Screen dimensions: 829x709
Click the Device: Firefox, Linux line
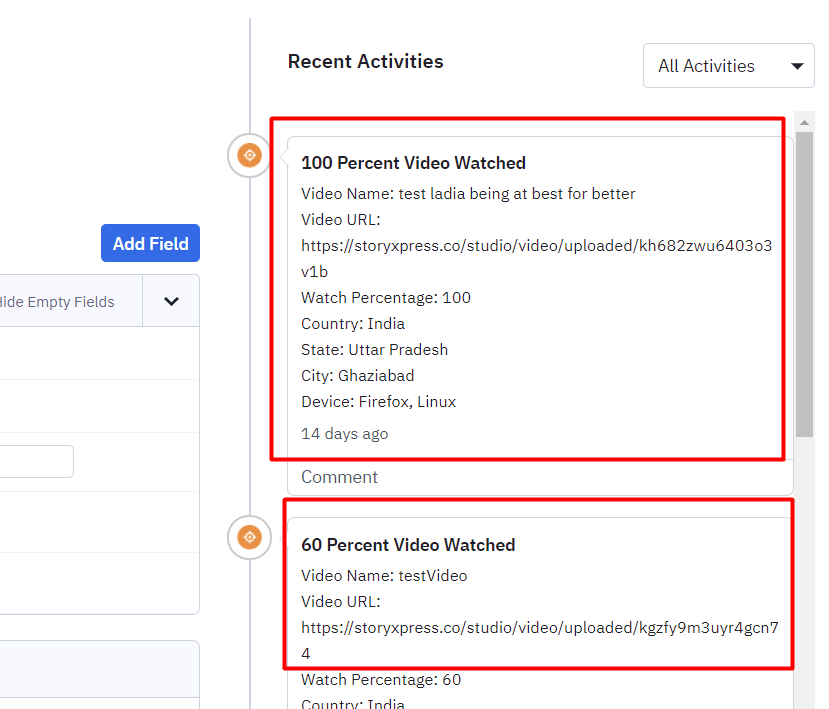379,401
